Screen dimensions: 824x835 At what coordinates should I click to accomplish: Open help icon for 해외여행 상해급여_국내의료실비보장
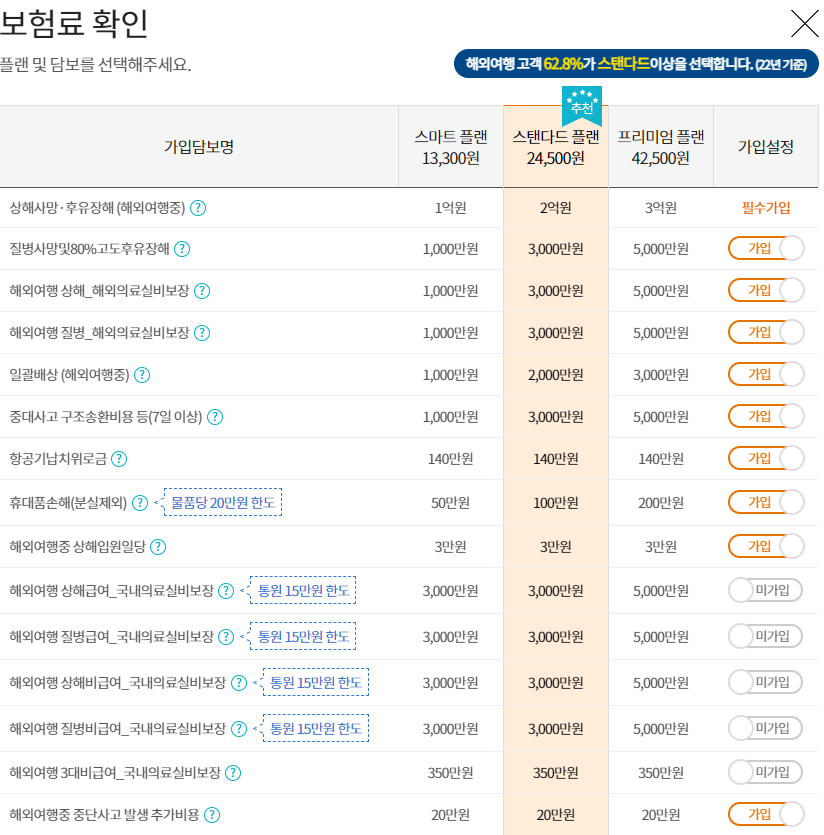tap(226, 591)
